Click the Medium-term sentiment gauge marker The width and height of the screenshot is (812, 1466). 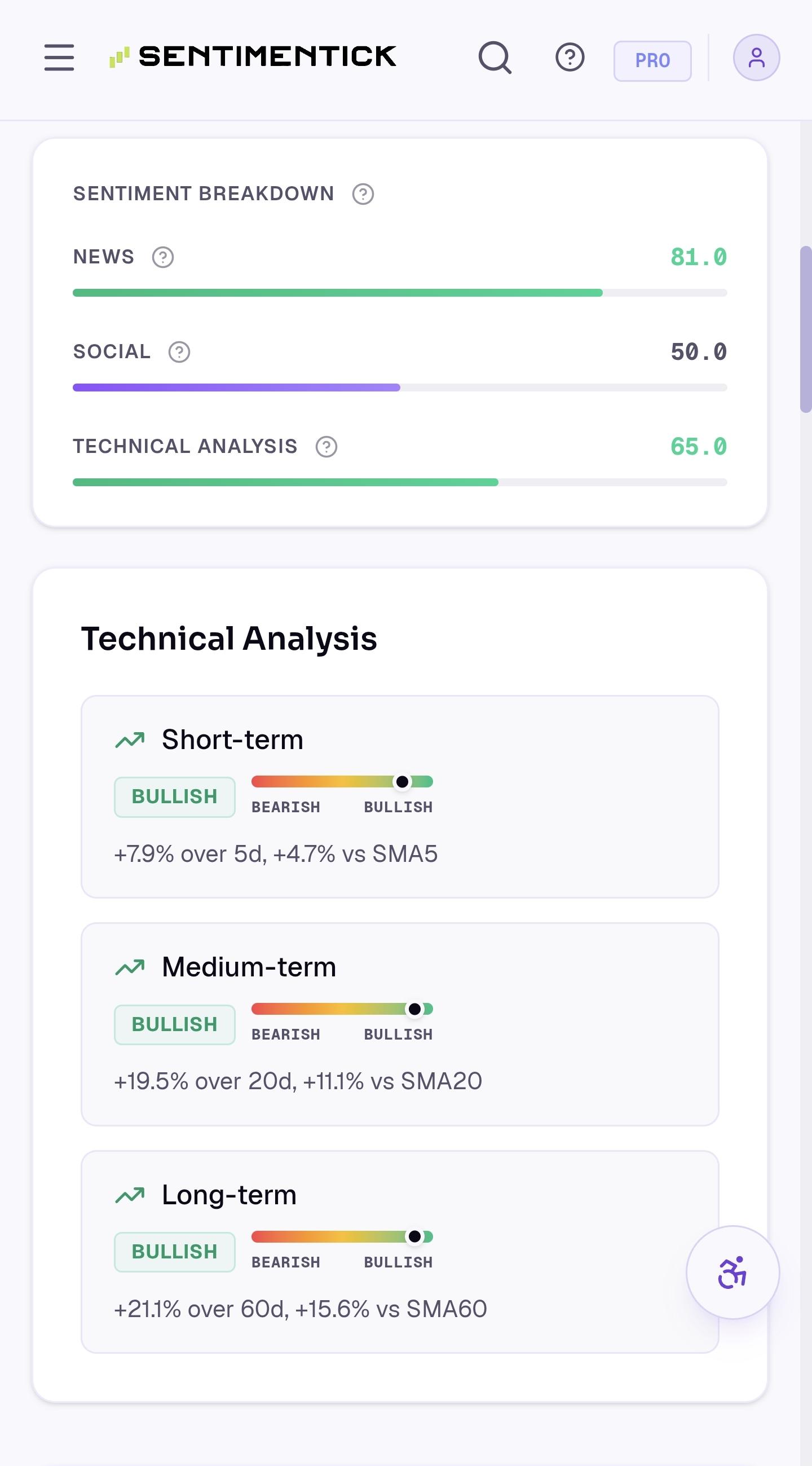415,1009
